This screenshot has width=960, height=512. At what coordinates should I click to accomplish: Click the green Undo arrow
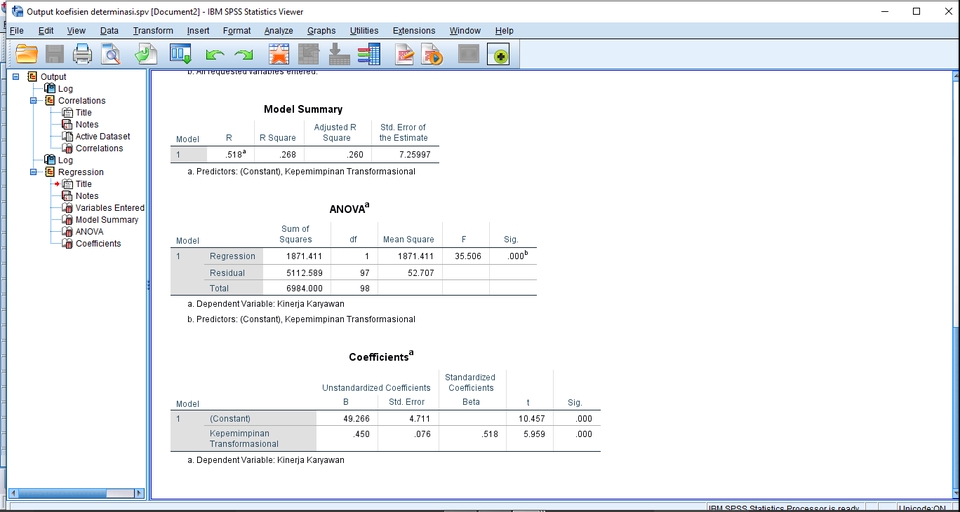pos(215,55)
